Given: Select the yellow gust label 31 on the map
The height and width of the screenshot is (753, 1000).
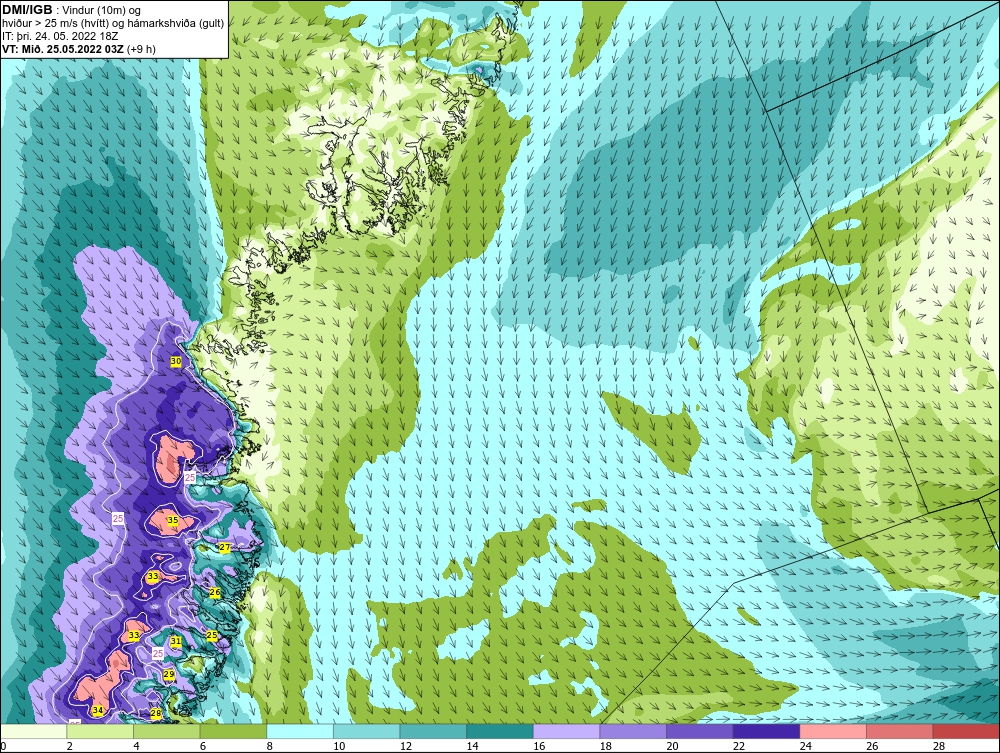Looking at the screenshot, I should click(x=176, y=641).
